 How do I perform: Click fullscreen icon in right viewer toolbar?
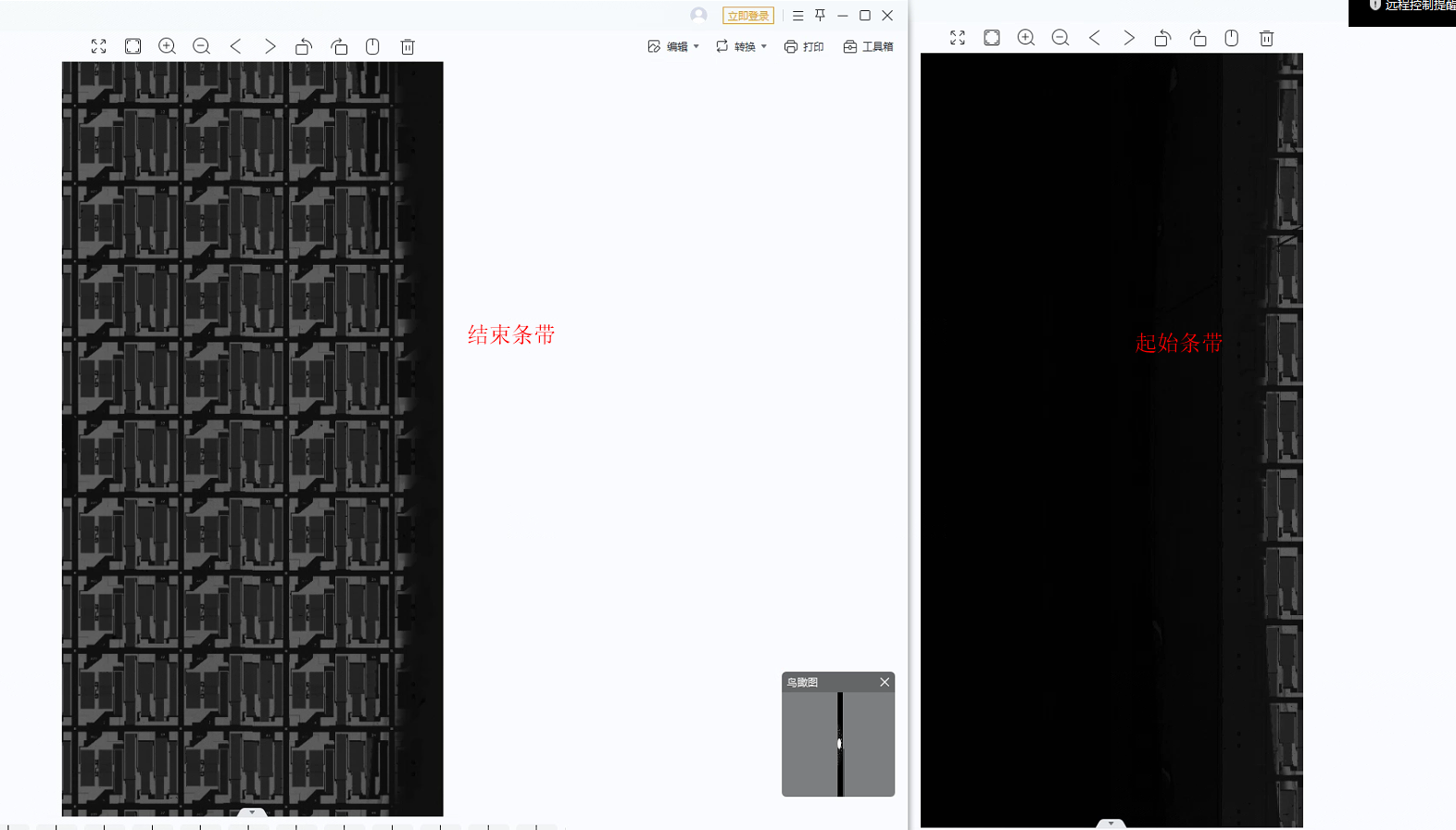(958, 38)
